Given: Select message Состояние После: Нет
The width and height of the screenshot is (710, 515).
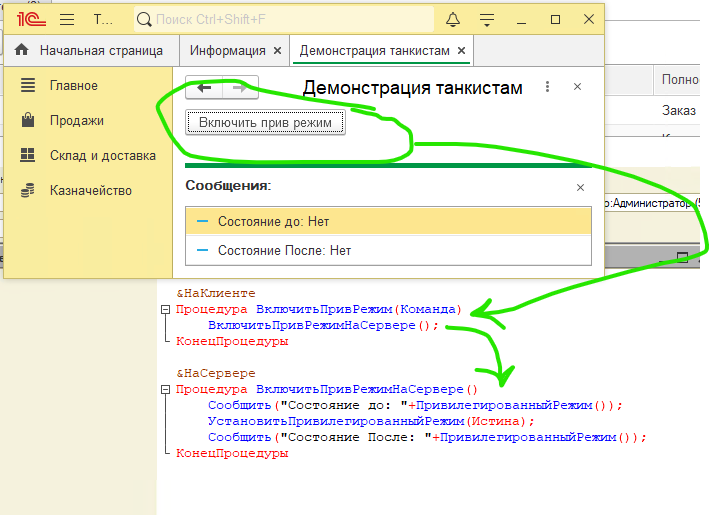Looking at the screenshot, I should click(389, 250).
